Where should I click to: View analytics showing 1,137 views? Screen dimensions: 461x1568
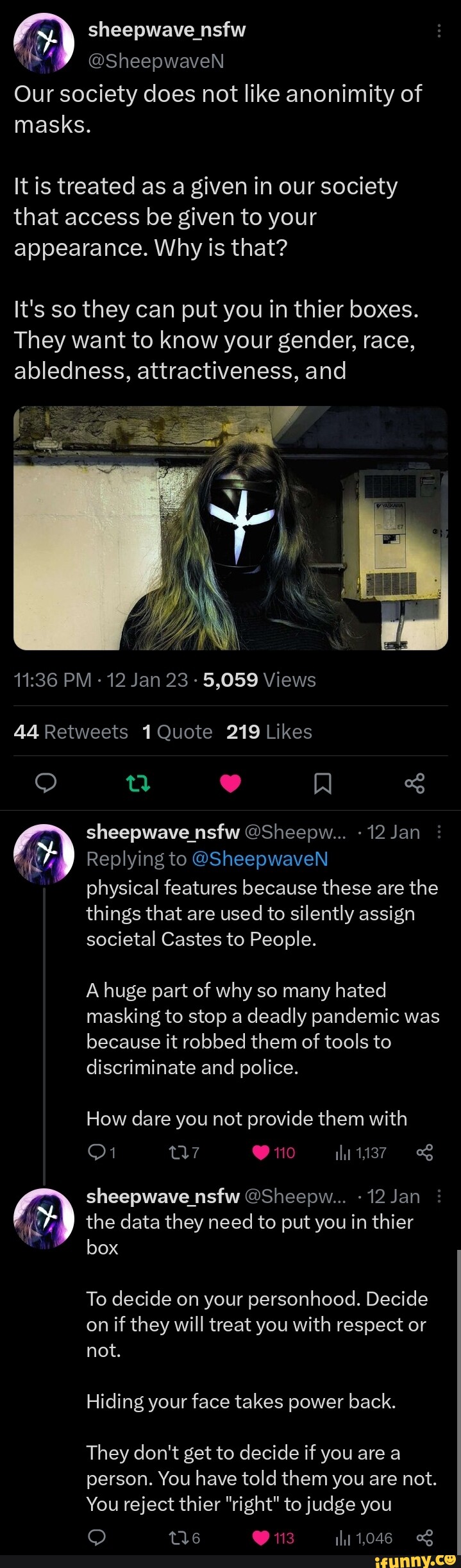pyautogui.click(x=360, y=1152)
